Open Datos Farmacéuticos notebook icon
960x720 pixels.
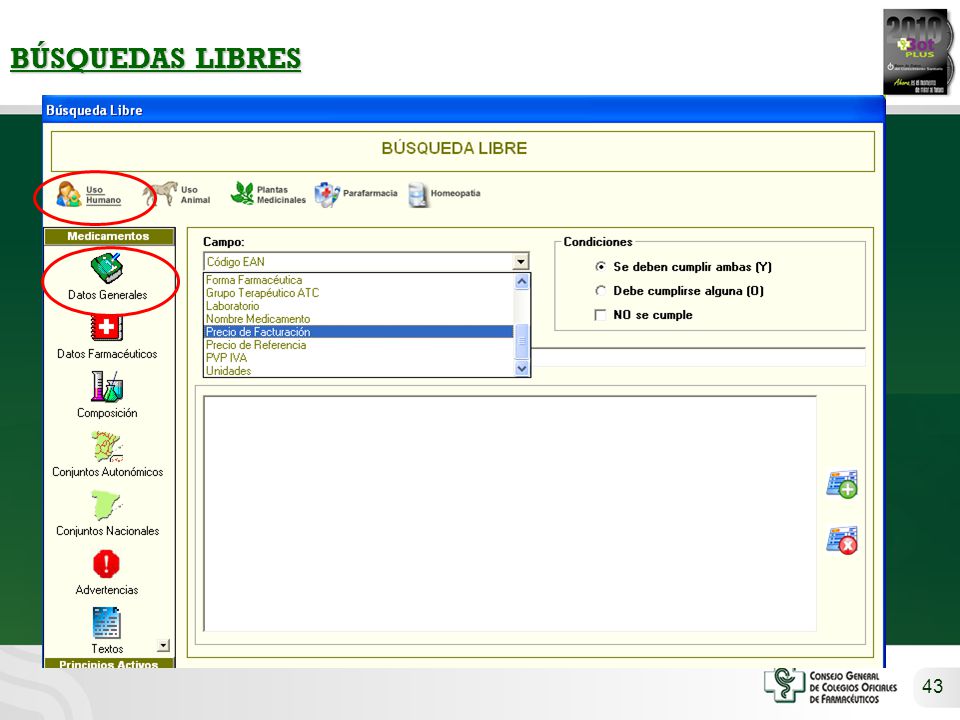coord(107,328)
